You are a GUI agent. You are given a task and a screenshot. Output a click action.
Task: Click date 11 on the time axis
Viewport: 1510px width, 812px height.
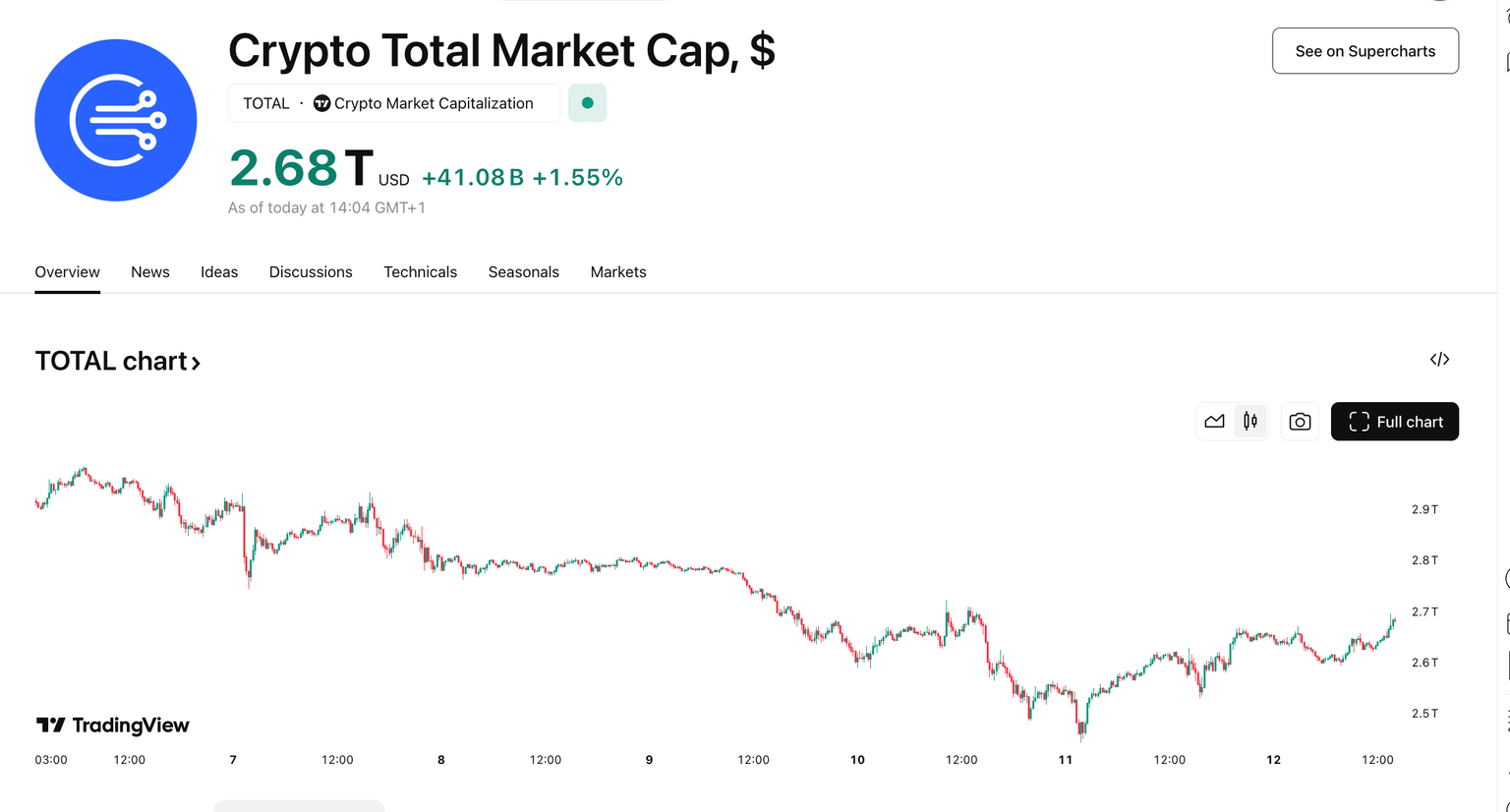tap(1065, 760)
